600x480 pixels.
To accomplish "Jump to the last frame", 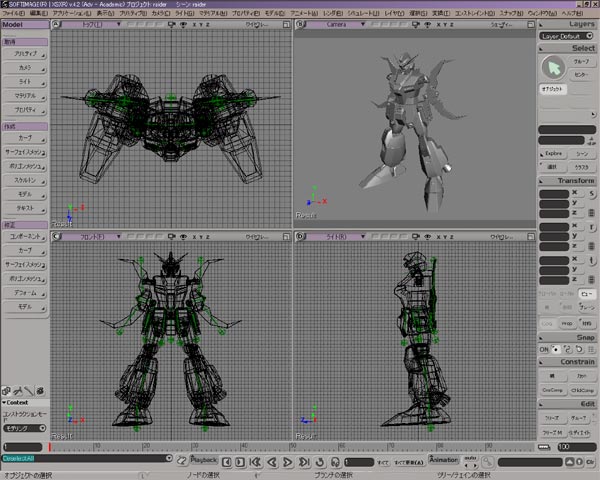I will (x=304, y=462).
